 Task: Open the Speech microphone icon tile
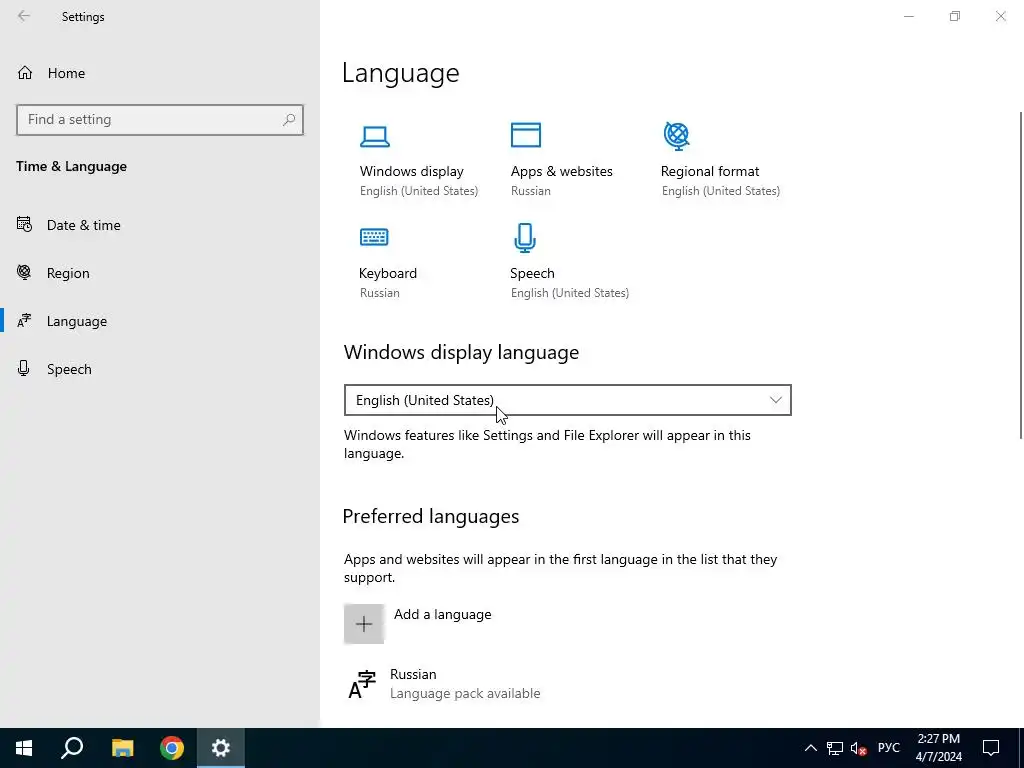click(525, 238)
